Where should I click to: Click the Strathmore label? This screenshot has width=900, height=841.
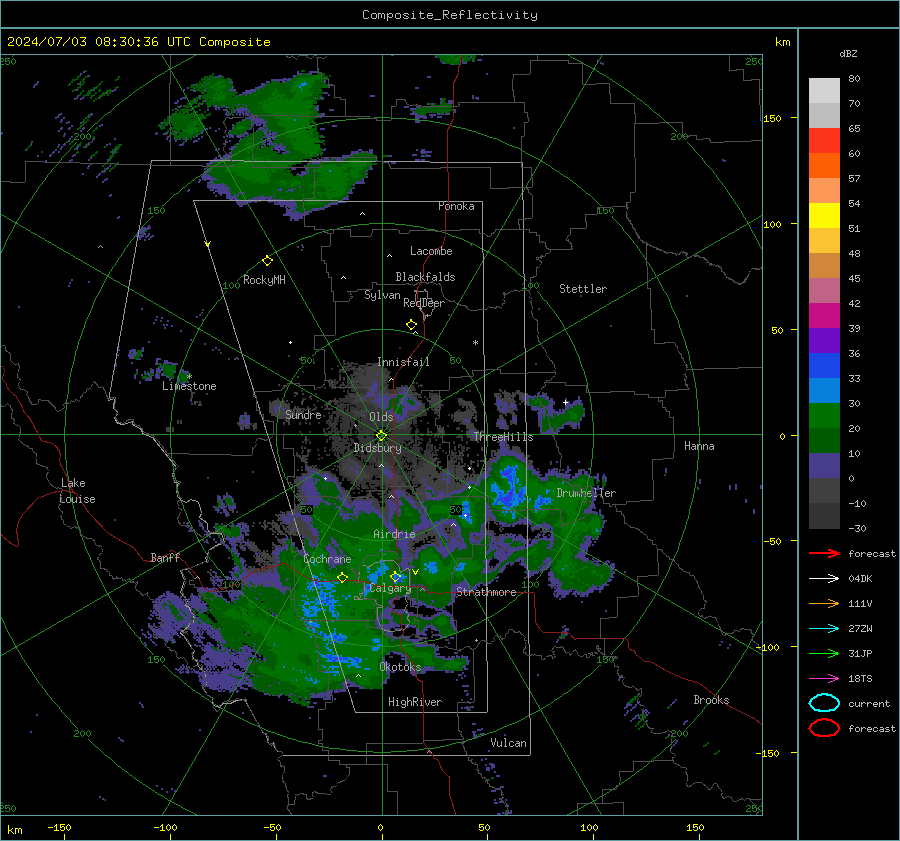(486, 592)
